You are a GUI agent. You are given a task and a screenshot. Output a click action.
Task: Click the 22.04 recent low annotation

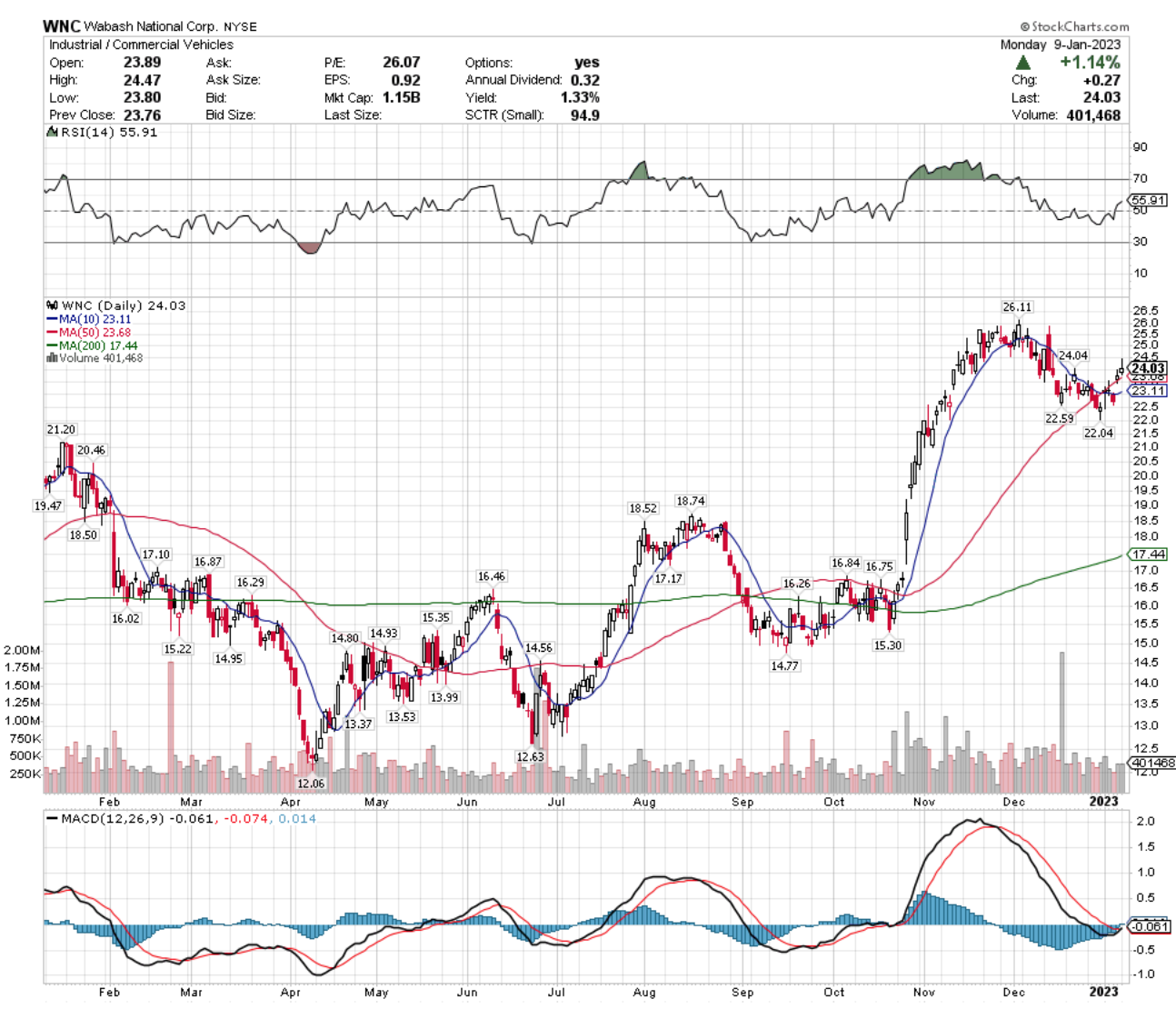coord(1099,434)
